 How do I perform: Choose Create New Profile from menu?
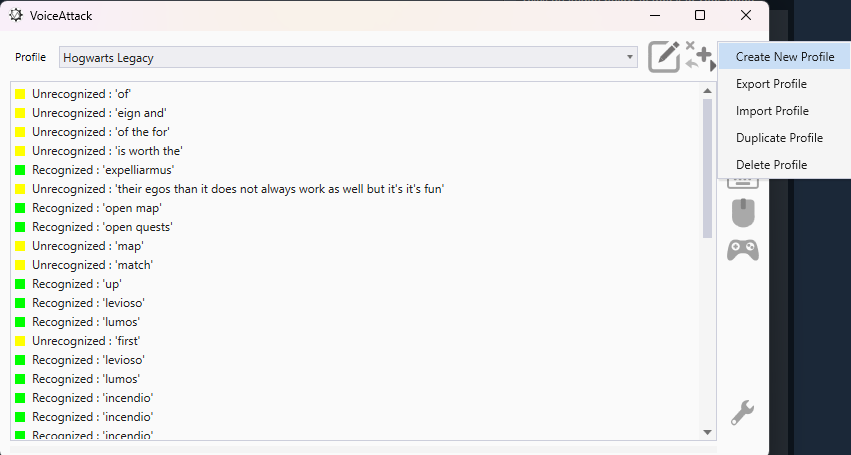[x=784, y=57]
